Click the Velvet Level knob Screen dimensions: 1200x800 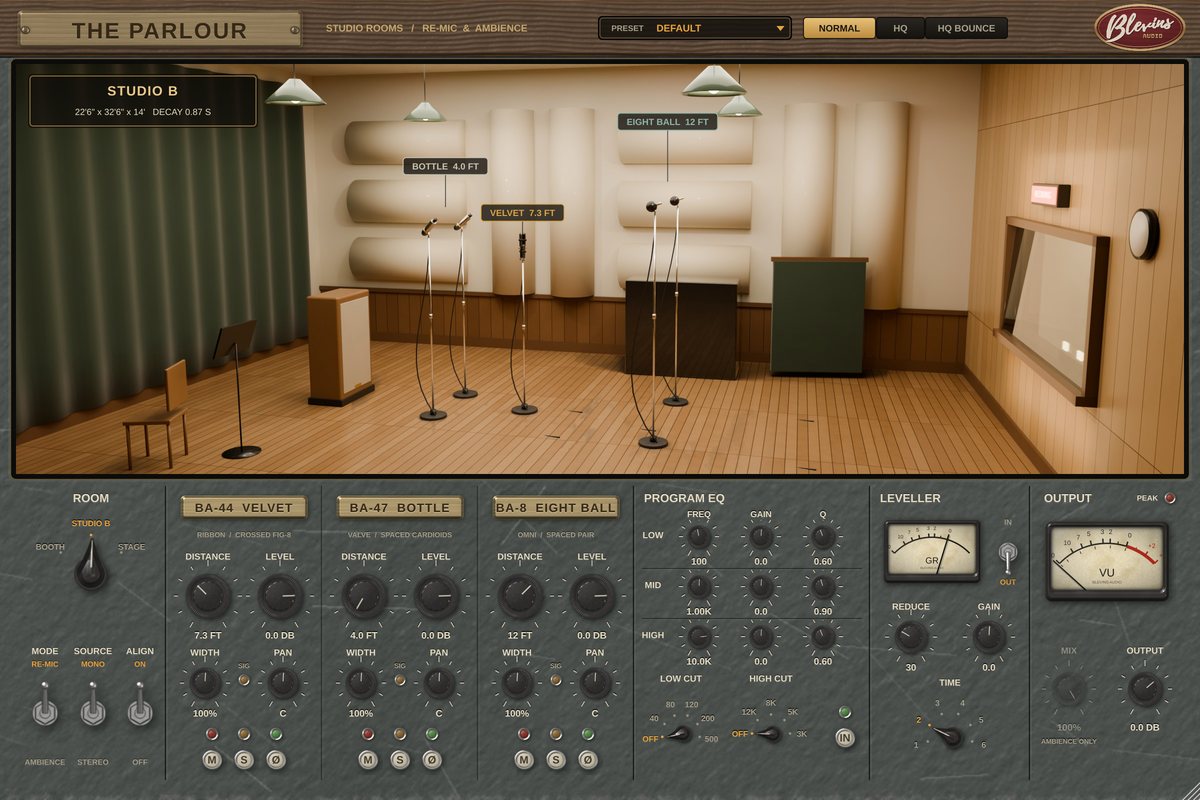click(x=280, y=596)
